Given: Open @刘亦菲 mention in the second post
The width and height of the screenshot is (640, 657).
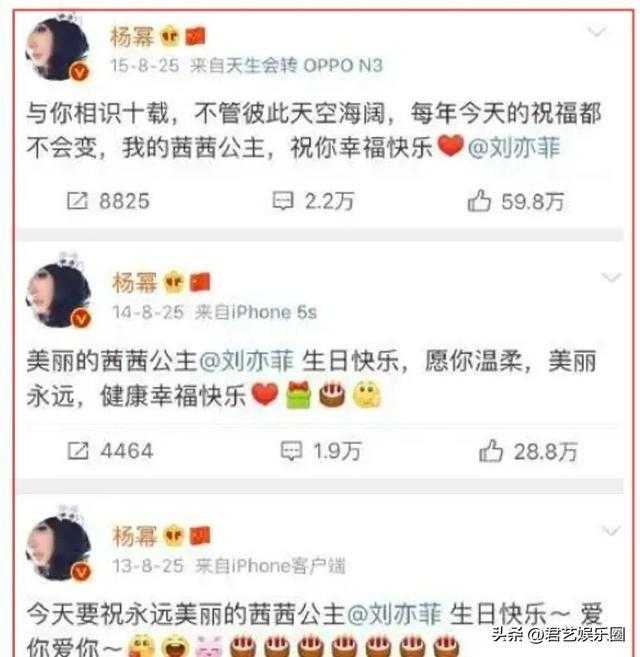Looking at the screenshot, I should tap(246, 360).
